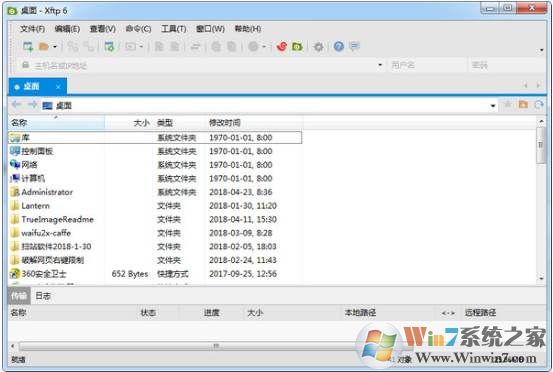Viewport: 553px width, 372px height.
Task: Select the 360安全卫士 shortcut
Action: [x=155, y=274]
